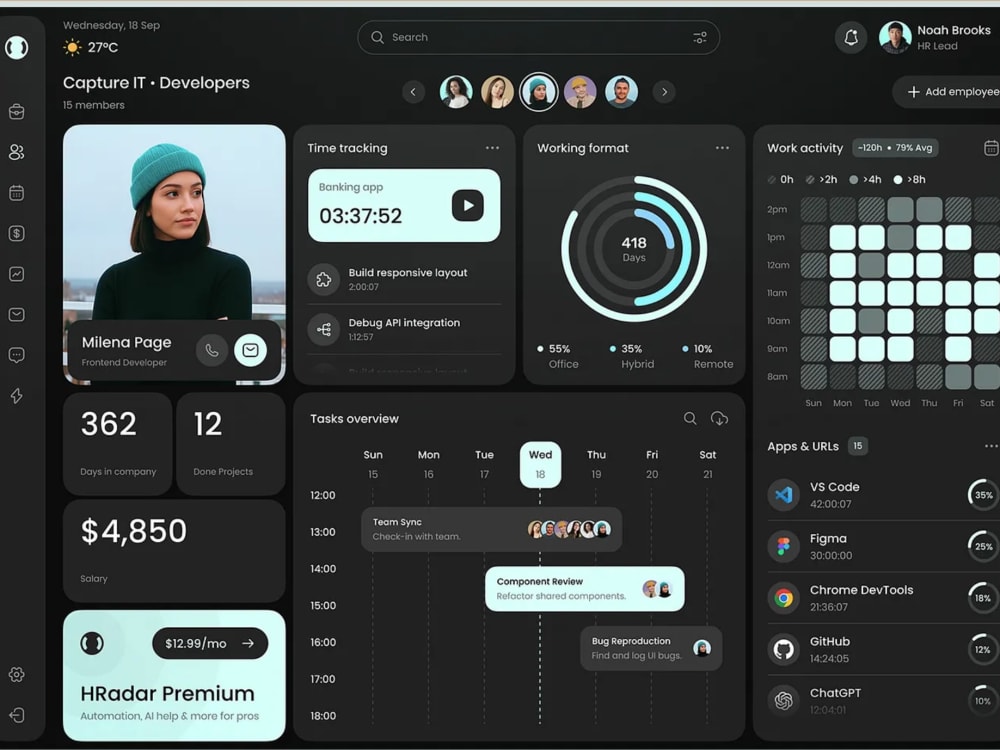The image size is (1000, 750).
Task: Open the briefcase icon in sidebar
Action: pyautogui.click(x=17, y=112)
